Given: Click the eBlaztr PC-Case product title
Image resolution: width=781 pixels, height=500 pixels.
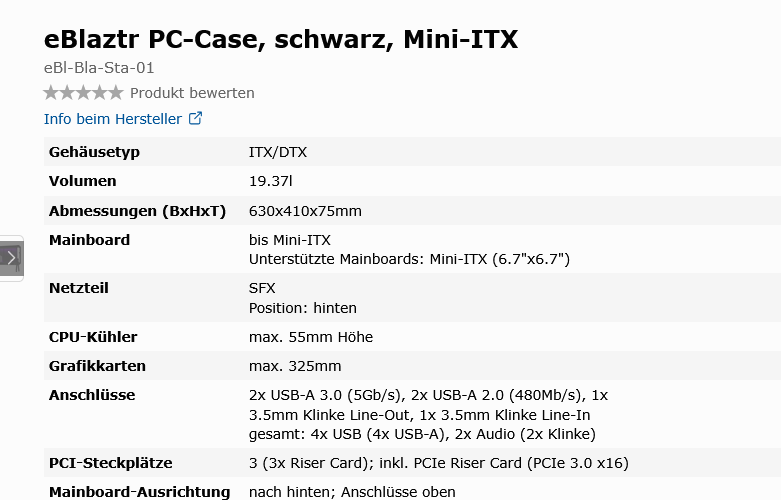Looking at the screenshot, I should (x=281, y=39).
